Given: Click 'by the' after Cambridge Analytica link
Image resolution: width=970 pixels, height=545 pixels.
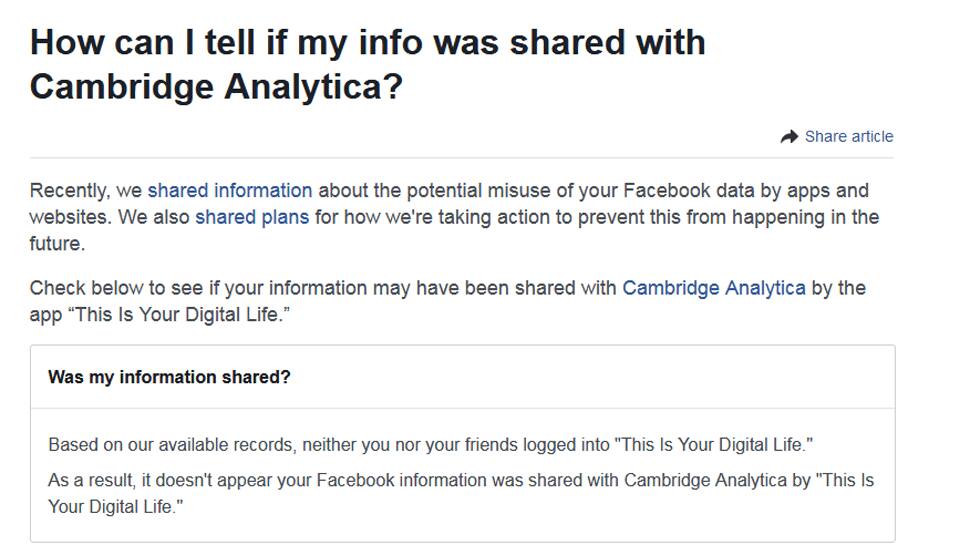Looking at the screenshot, I should point(838,288).
